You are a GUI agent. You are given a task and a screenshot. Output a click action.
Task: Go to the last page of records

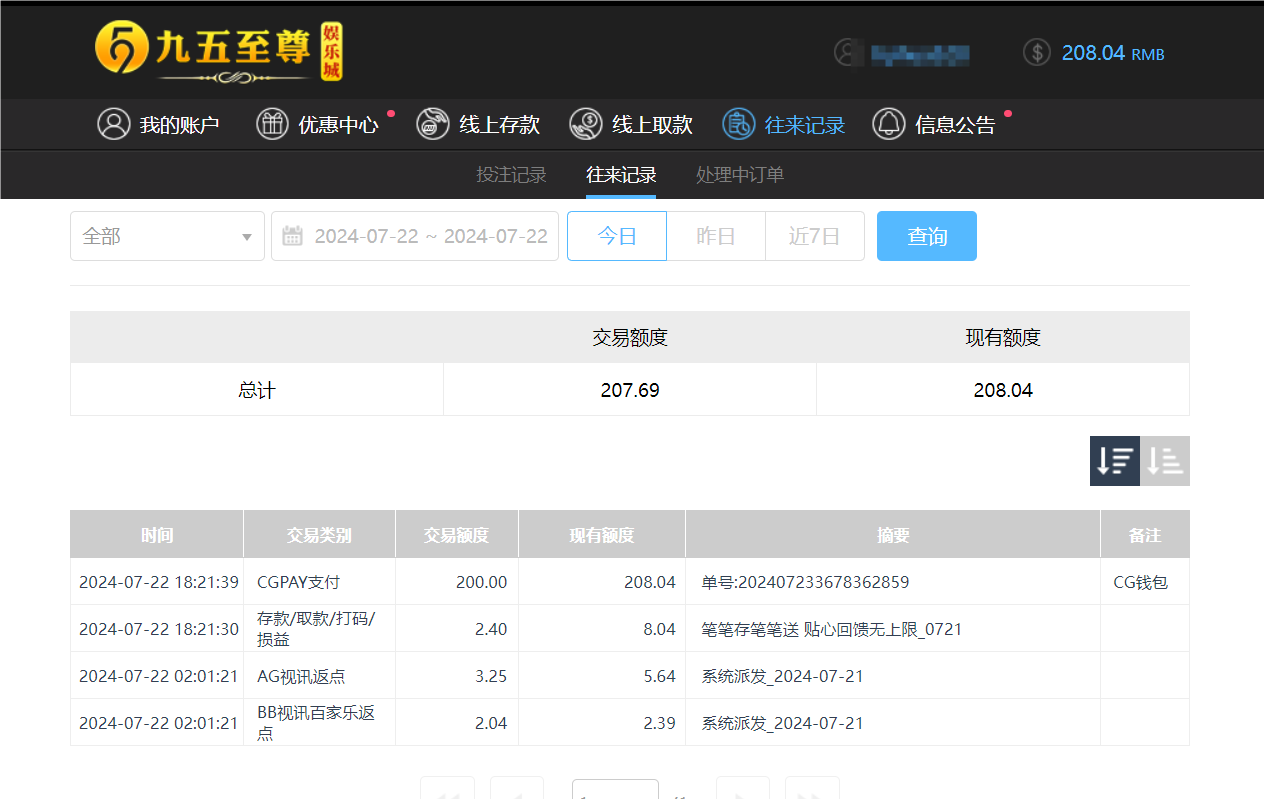[x=812, y=793]
